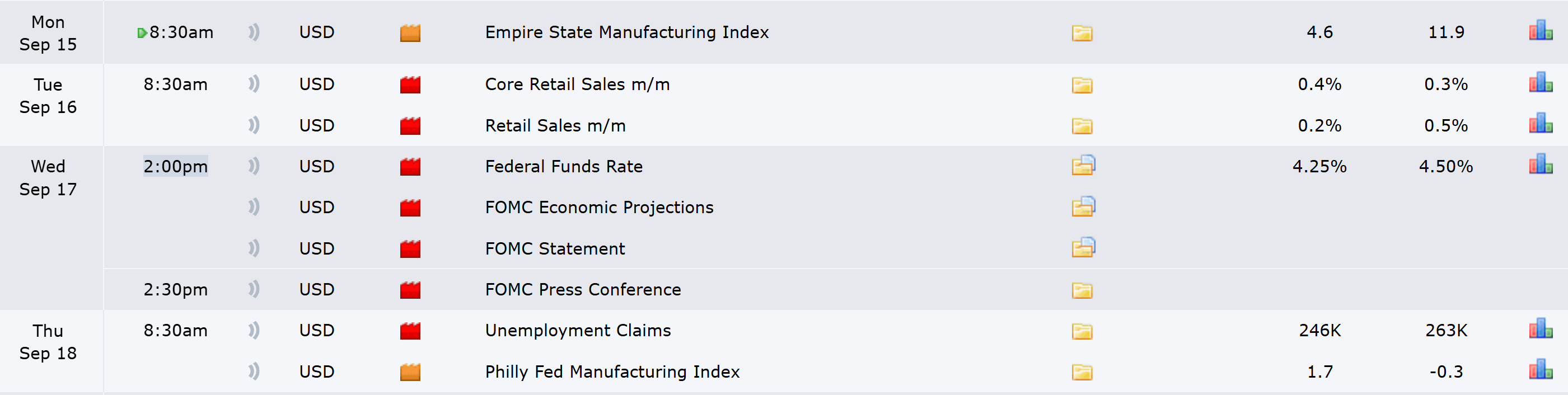Click orange impact icon for Philly Fed
1568x395 pixels.
tap(410, 372)
